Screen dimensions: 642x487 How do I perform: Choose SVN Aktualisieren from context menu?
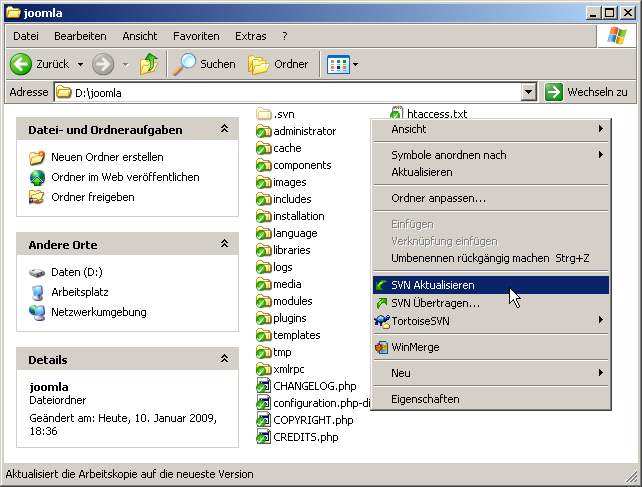pos(491,285)
